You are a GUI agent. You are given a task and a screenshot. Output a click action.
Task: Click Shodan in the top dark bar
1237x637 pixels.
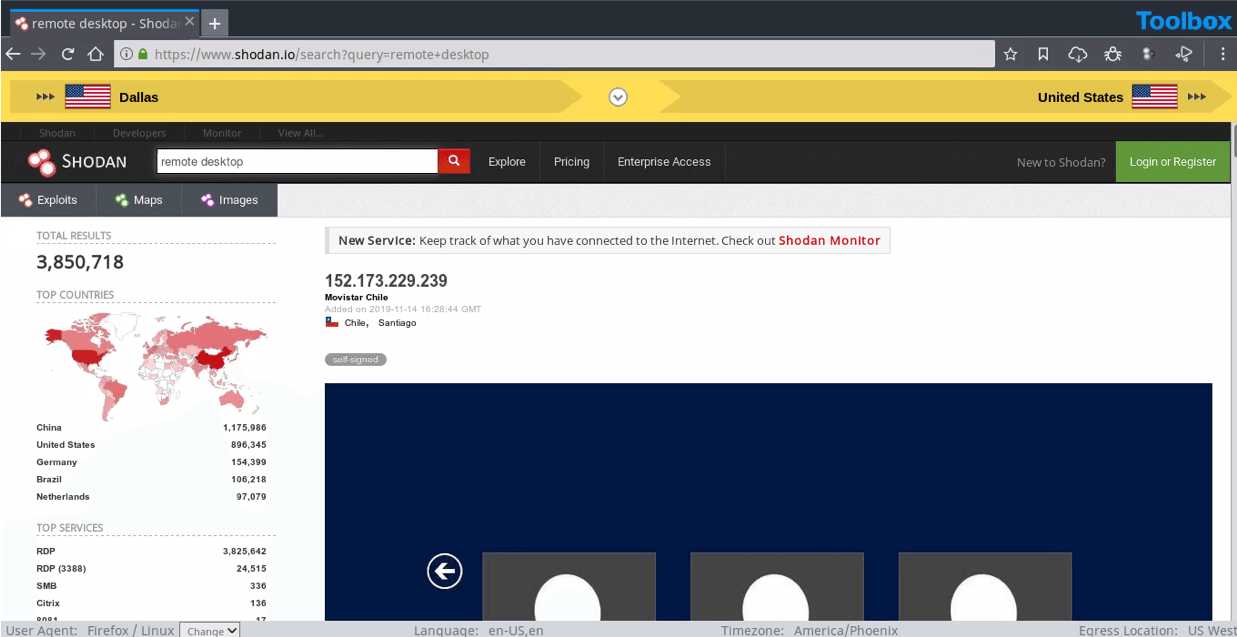tap(57, 133)
